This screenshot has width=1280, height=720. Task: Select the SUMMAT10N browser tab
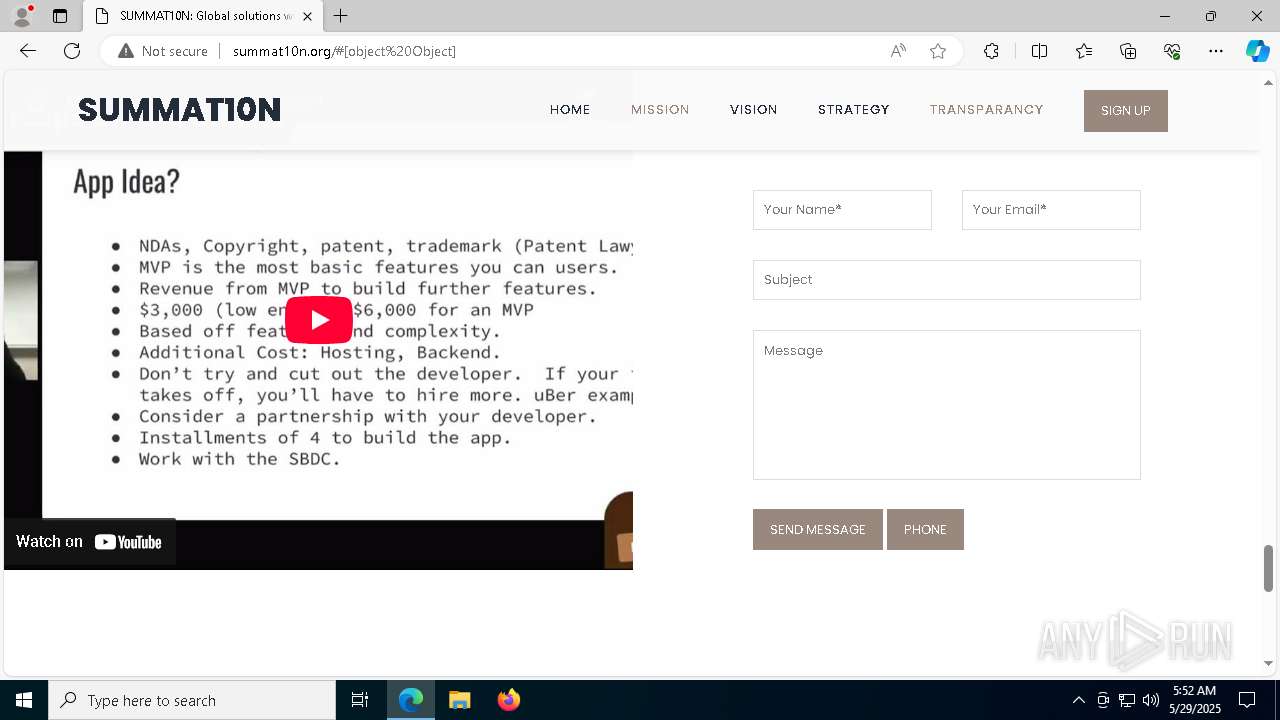pos(203,16)
